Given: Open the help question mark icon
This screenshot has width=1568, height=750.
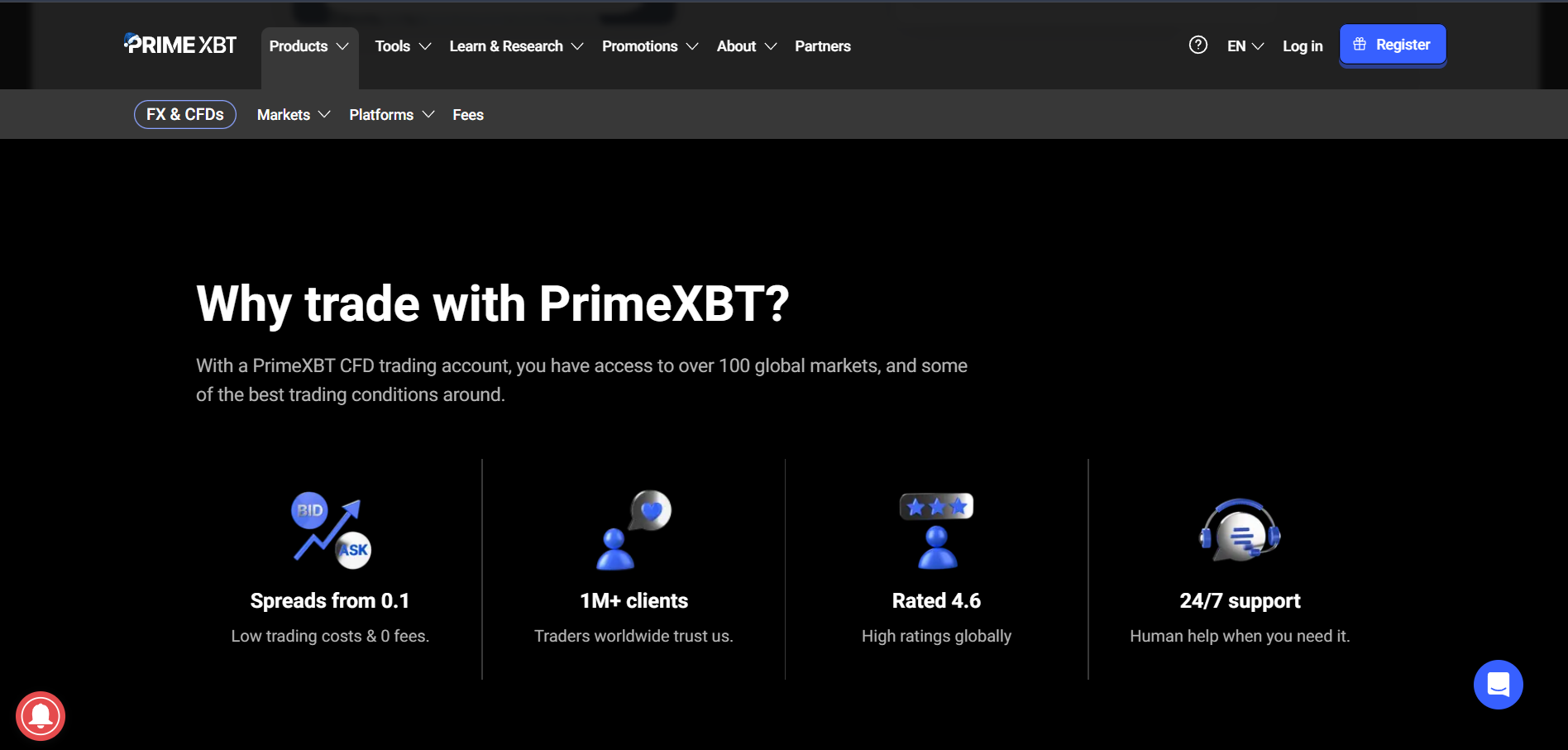Looking at the screenshot, I should [1198, 45].
